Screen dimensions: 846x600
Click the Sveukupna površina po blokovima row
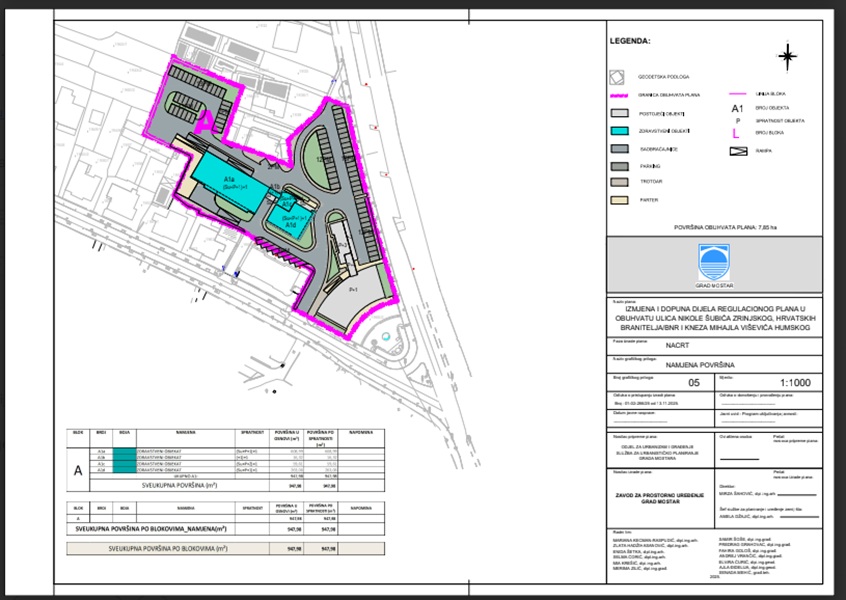180,548
